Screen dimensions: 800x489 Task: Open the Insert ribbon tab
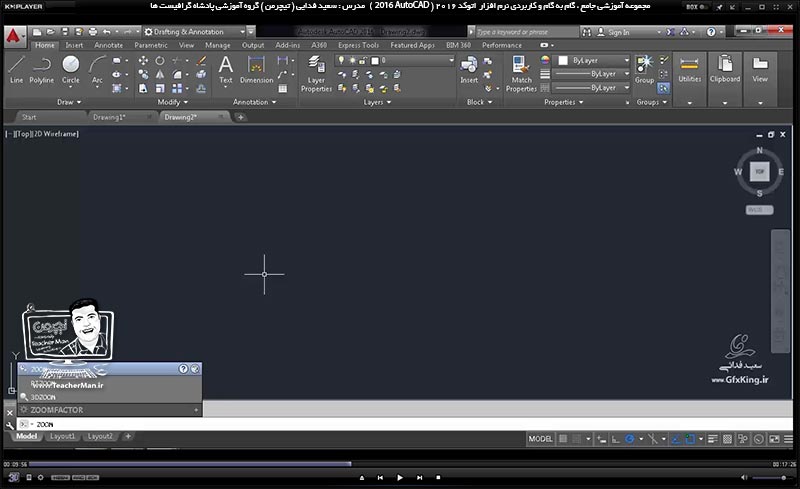pos(74,45)
